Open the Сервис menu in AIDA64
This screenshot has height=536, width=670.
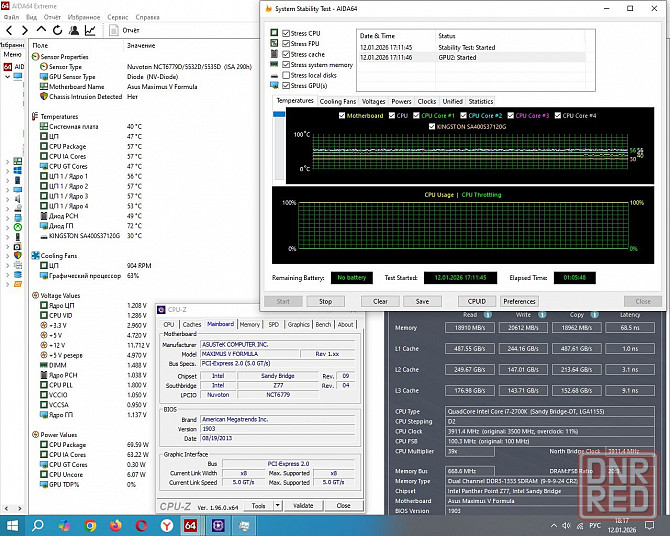(x=117, y=17)
